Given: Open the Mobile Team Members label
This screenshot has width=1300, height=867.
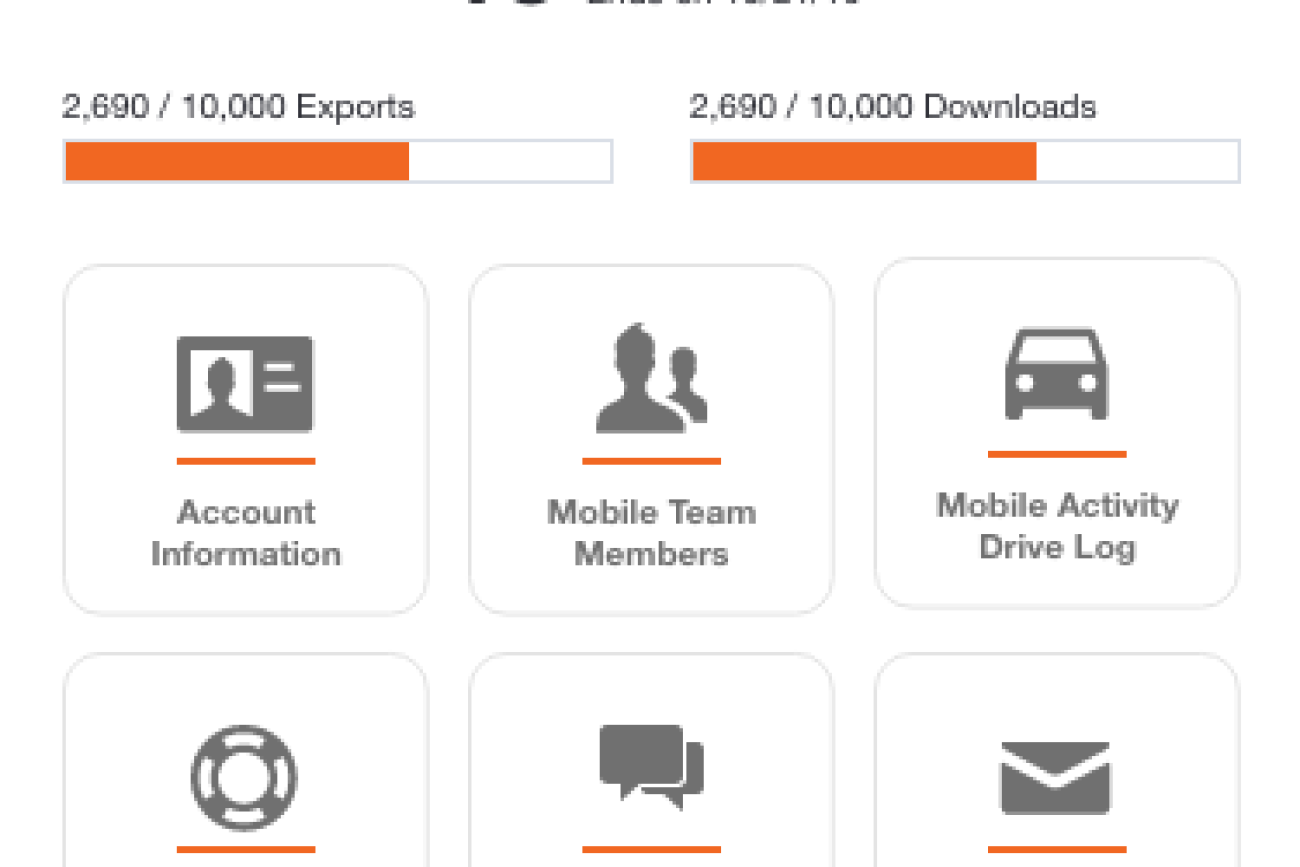Looking at the screenshot, I should tap(651, 533).
